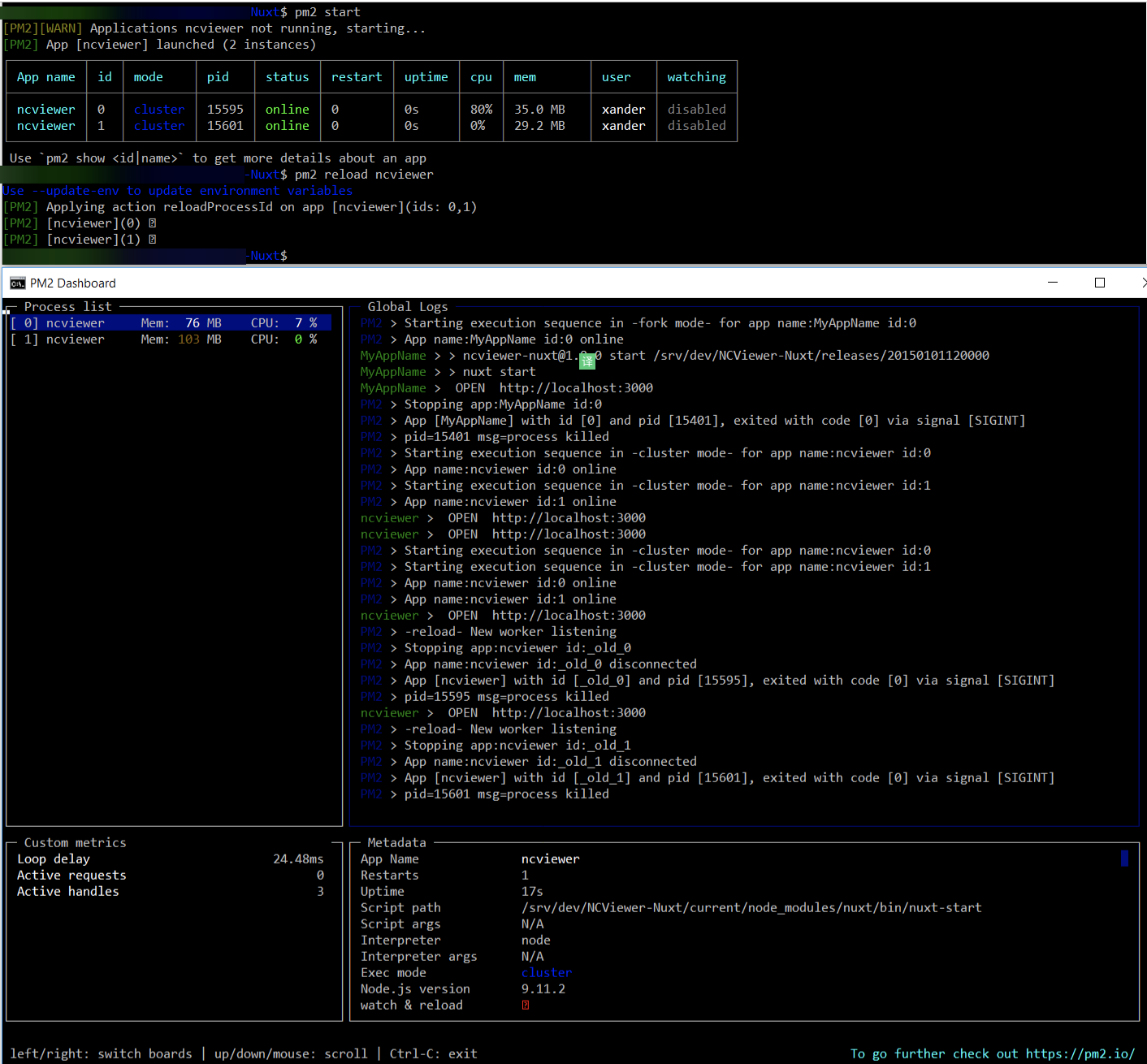This screenshot has width=1147, height=1064.
Task: Click the 'Ctrl-C: exit' hint
Action: coord(434,1054)
